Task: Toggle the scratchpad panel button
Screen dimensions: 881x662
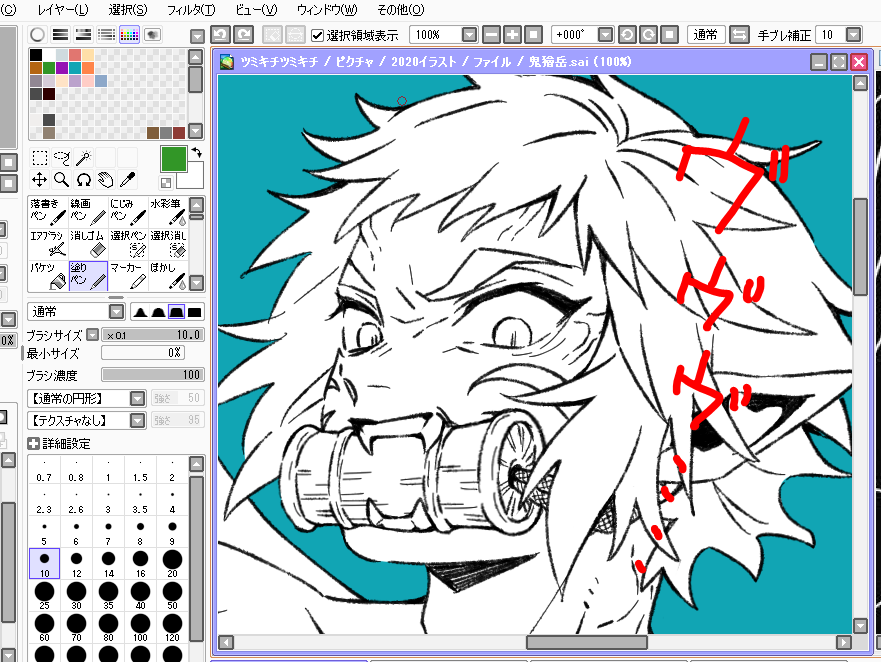Action: click(x=152, y=35)
